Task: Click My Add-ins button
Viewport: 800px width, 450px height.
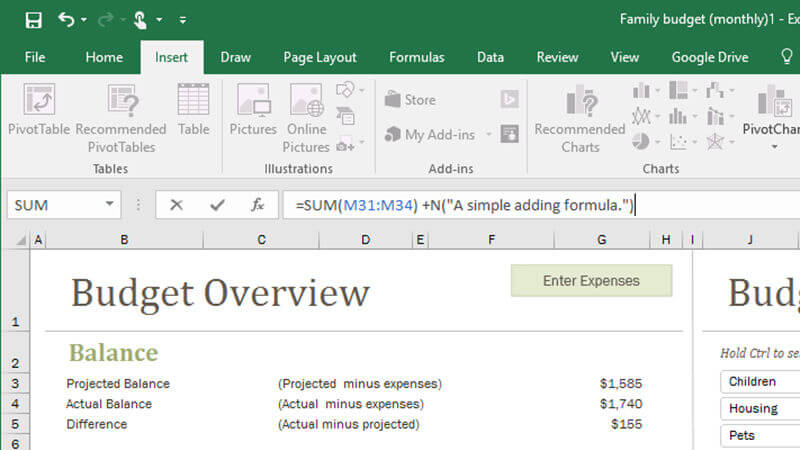Action: pos(430,135)
